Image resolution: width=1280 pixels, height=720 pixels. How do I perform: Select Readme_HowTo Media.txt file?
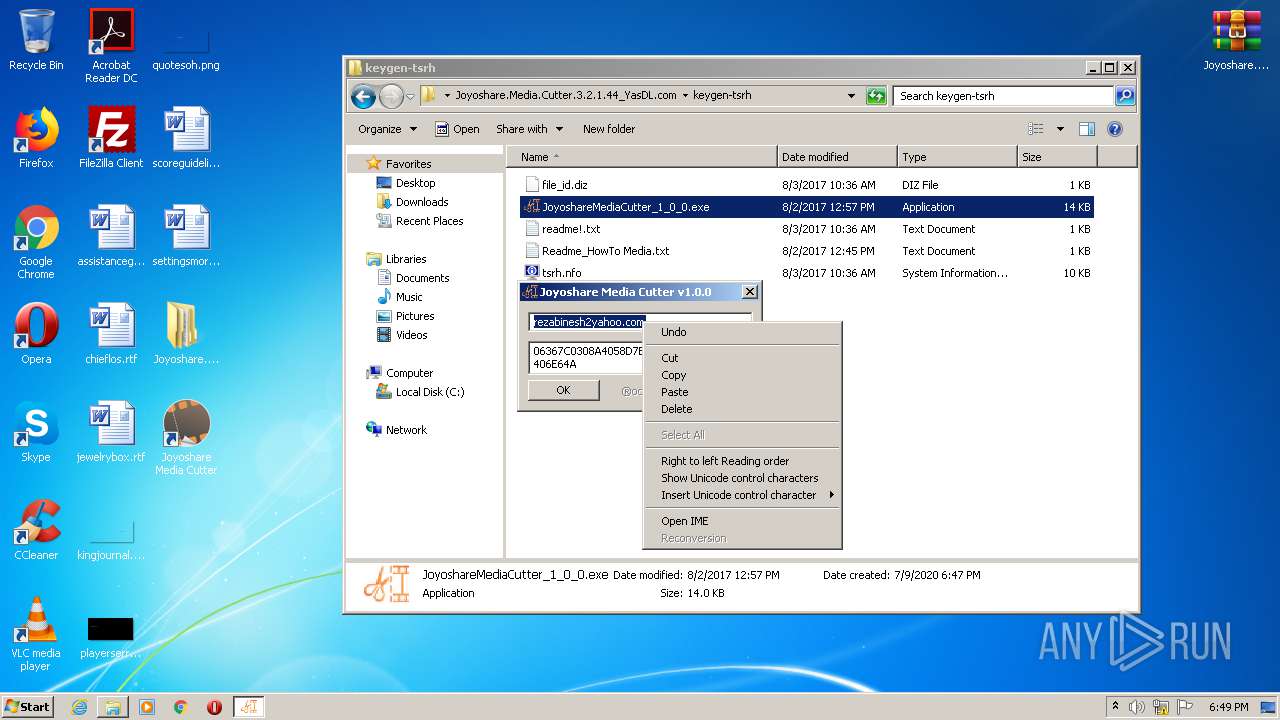pyautogui.click(x=807, y=251)
